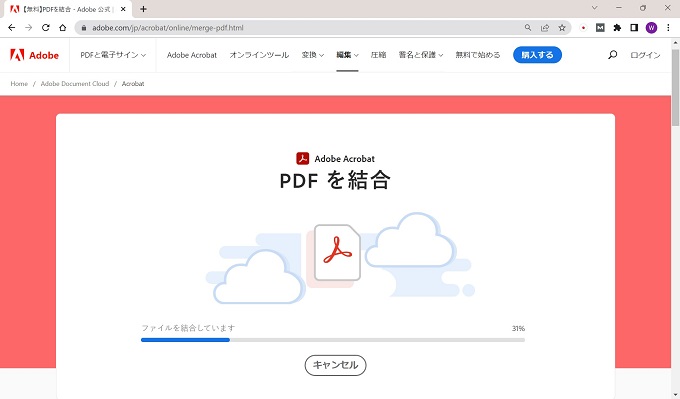Viewport: 680px width, 399px height.
Task: Open a new tab with plus icon
Action: point(143,9)
